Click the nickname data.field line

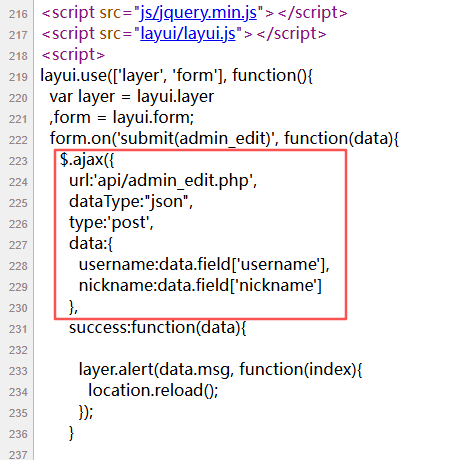click(200, 286)
